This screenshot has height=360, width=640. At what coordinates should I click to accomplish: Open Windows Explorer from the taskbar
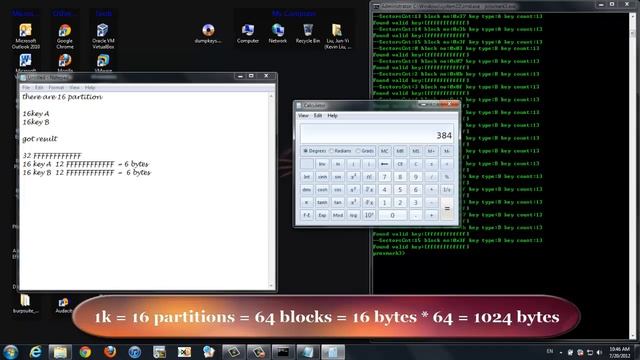(60, 352)
